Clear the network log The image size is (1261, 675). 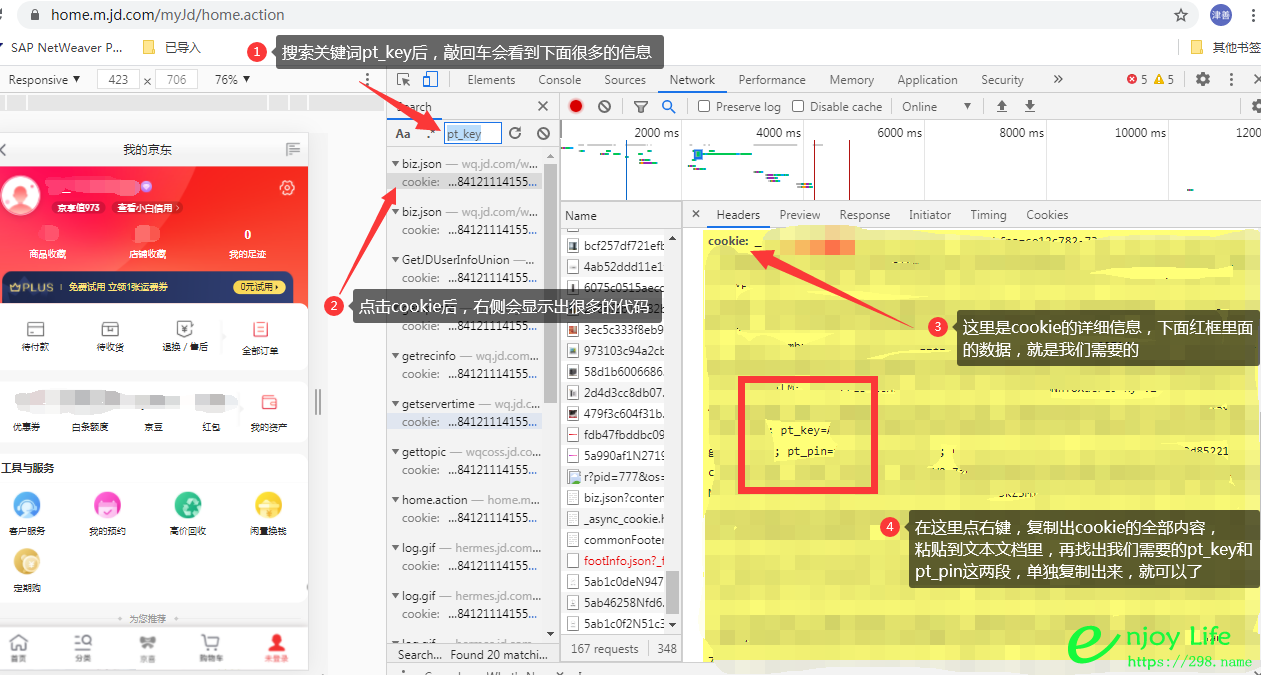pyautogui.click(x=604, y=106)
